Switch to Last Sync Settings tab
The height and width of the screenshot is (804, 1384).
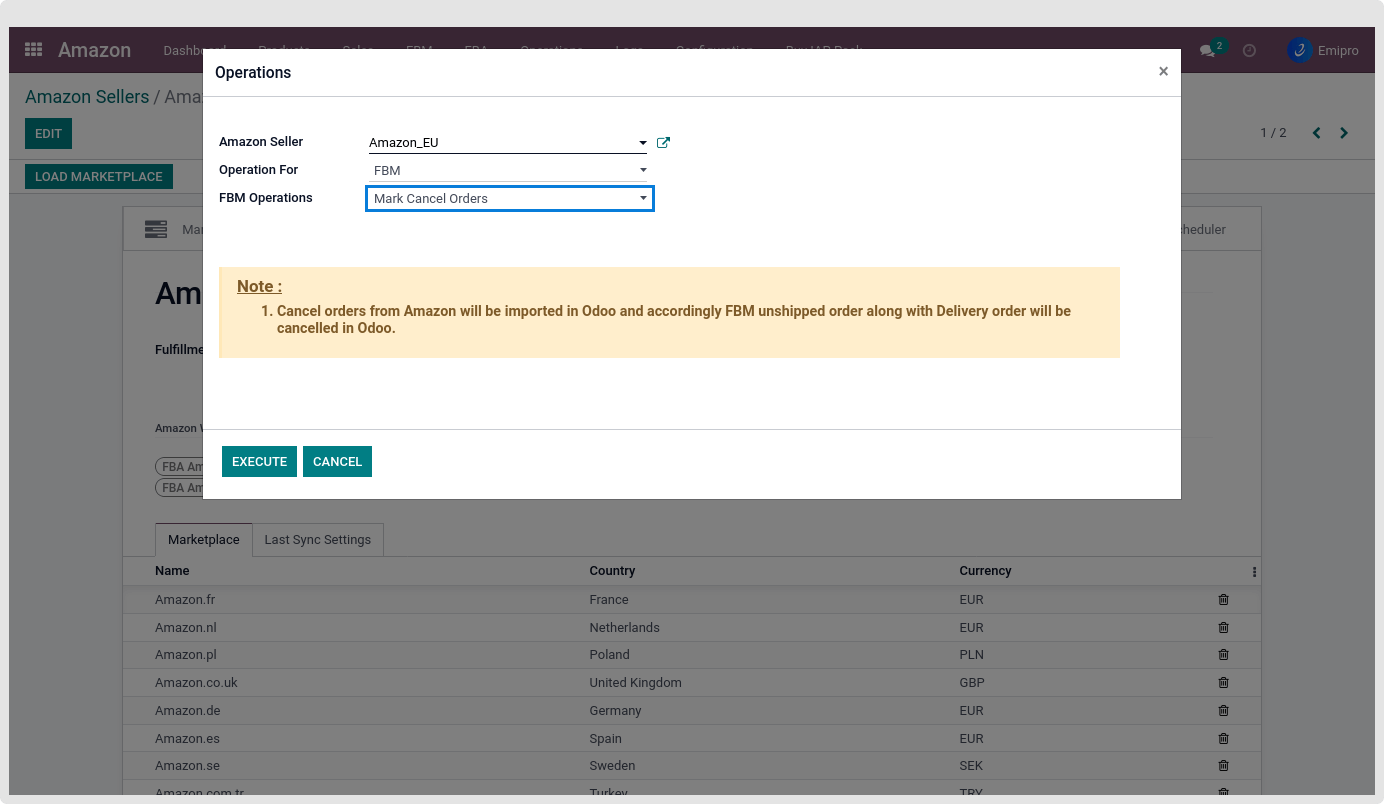click(x=317, y=540)
